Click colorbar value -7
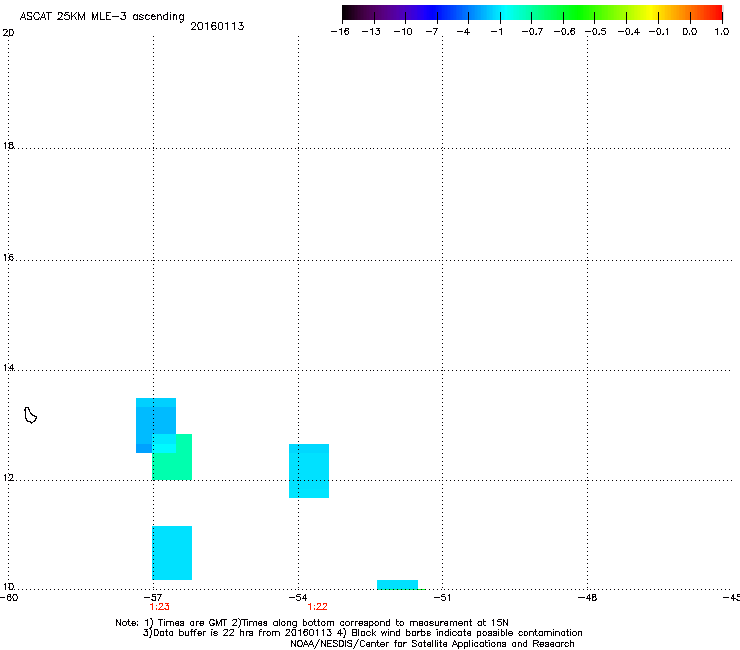740x650 pixels. (432, 32)
